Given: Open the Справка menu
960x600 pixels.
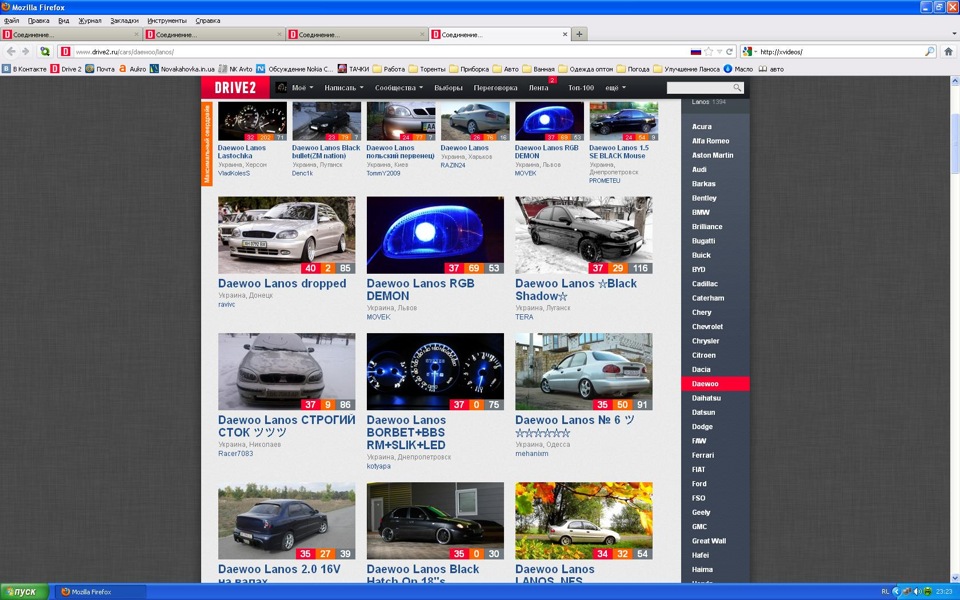Looking at the screenshot, I should (x=208, y=20).
